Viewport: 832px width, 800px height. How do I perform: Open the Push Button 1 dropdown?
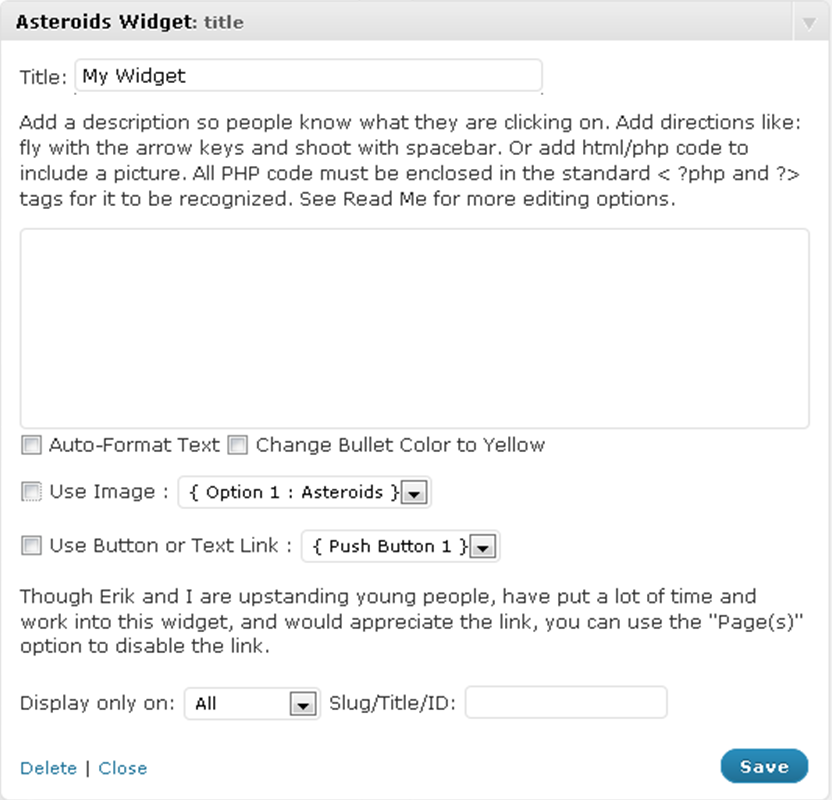pos(400,546)
